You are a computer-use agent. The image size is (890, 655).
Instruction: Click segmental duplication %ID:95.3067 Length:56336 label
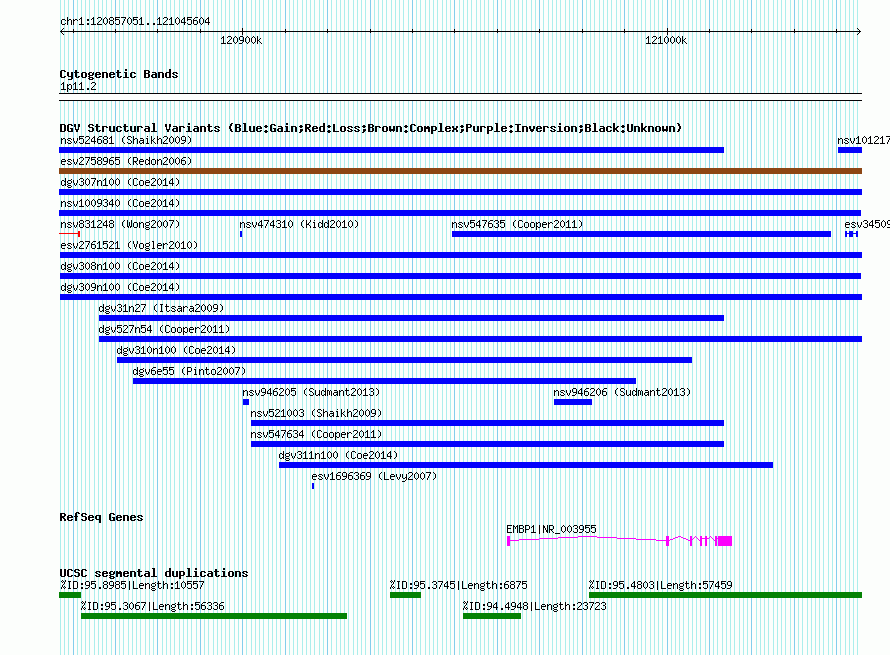pyautogui.click(x=152, y=606)
